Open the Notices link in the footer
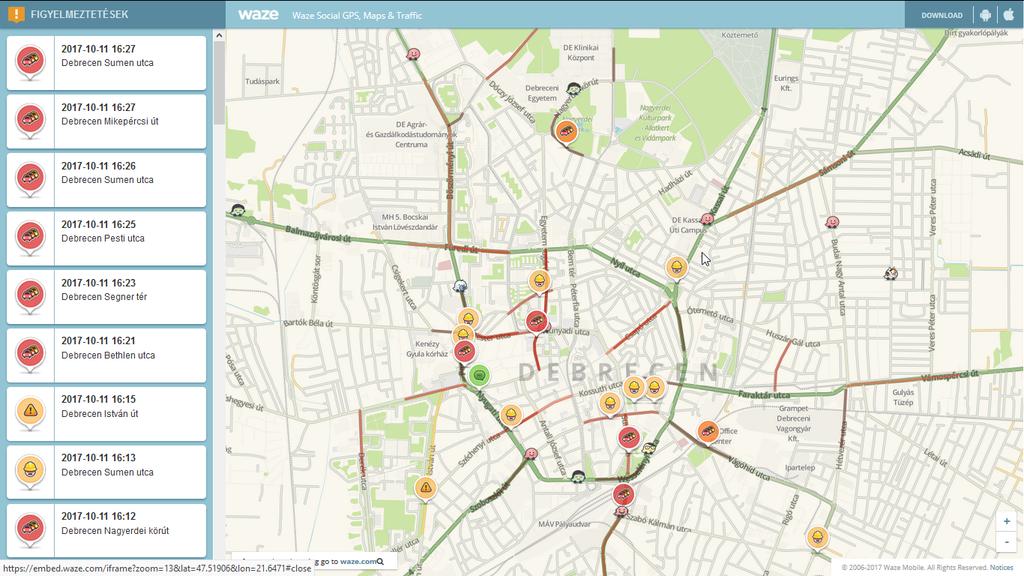Image resolution: width=1024 pixels, height=576 pixels. (x=1001, y=568)
